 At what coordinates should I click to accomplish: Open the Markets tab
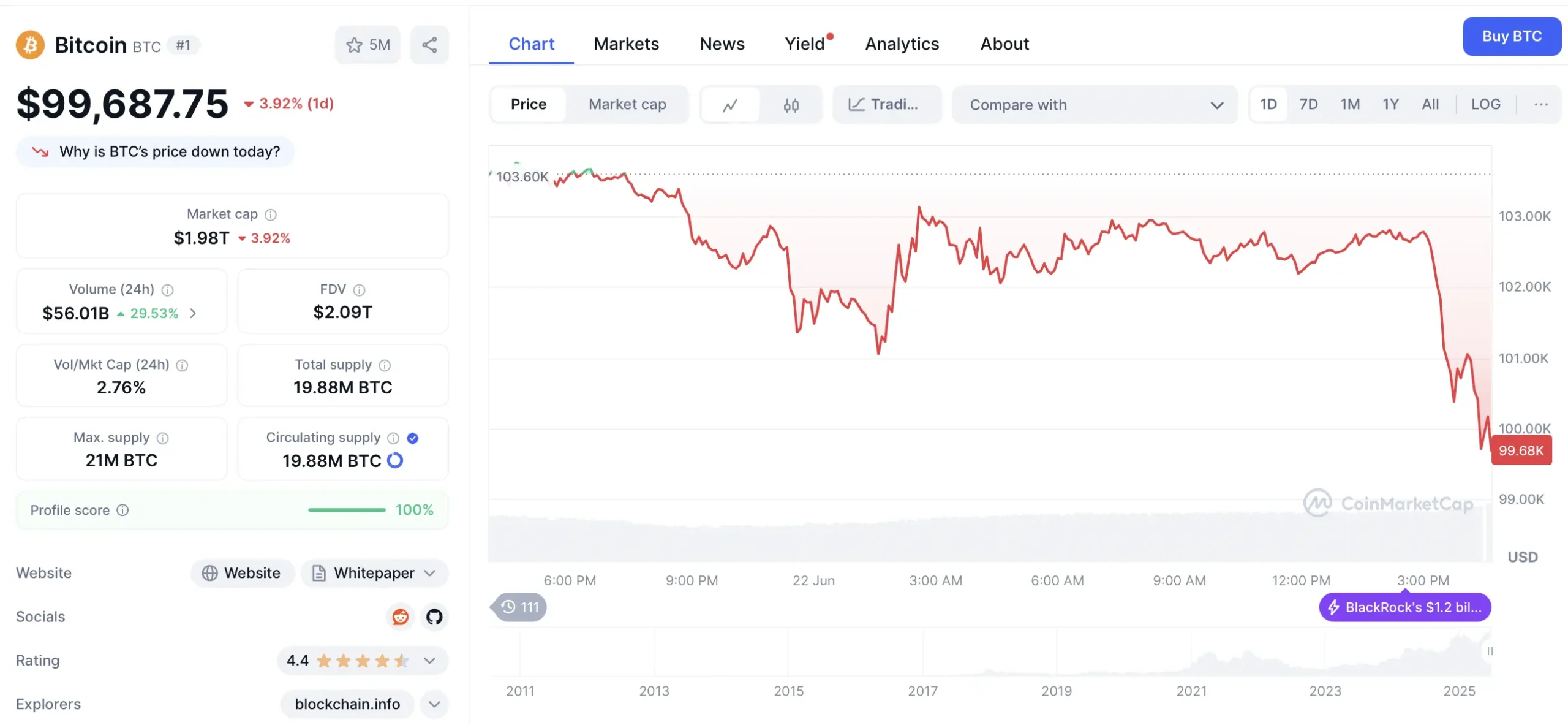coord(626,44)
